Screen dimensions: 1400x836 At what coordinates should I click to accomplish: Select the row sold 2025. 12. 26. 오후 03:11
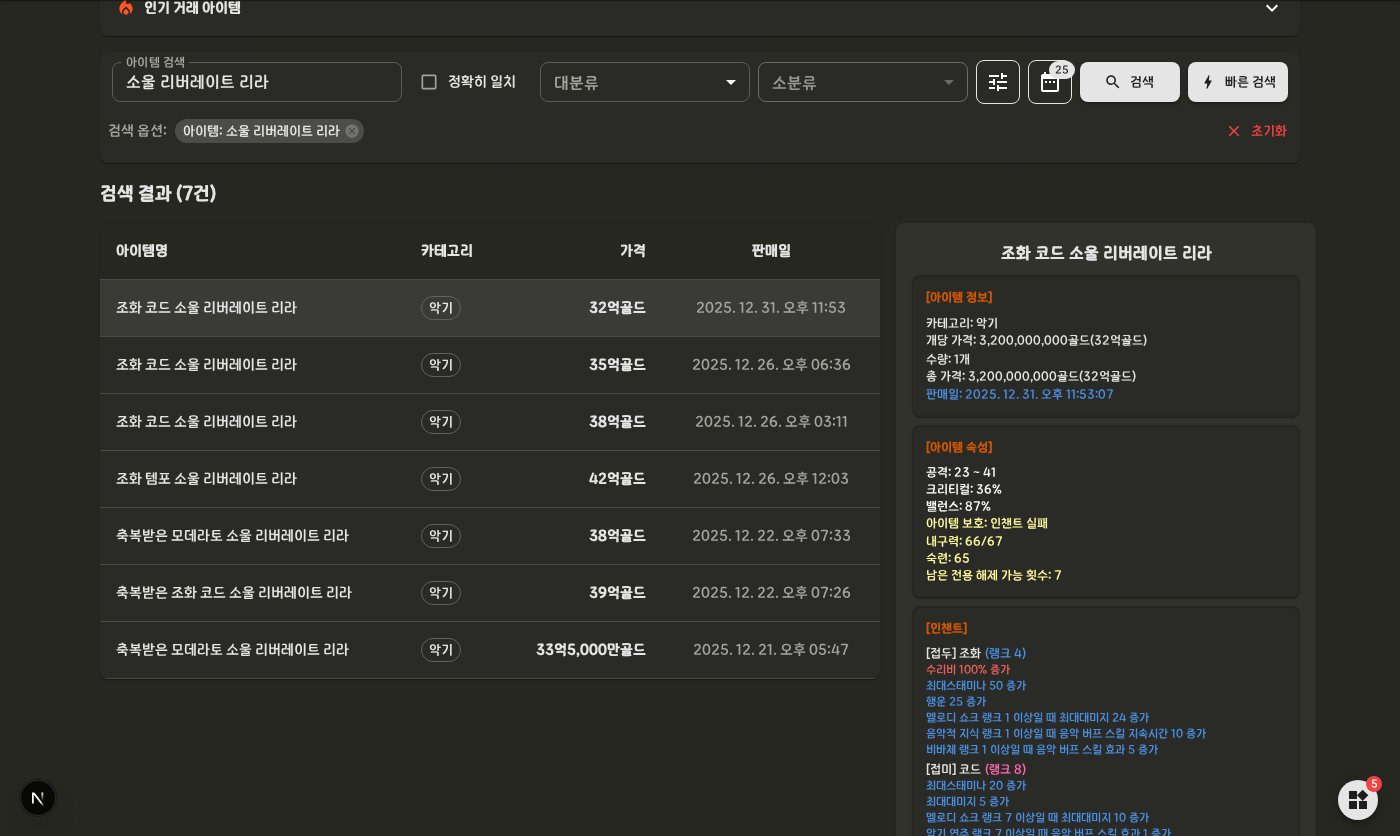(490, 422)
